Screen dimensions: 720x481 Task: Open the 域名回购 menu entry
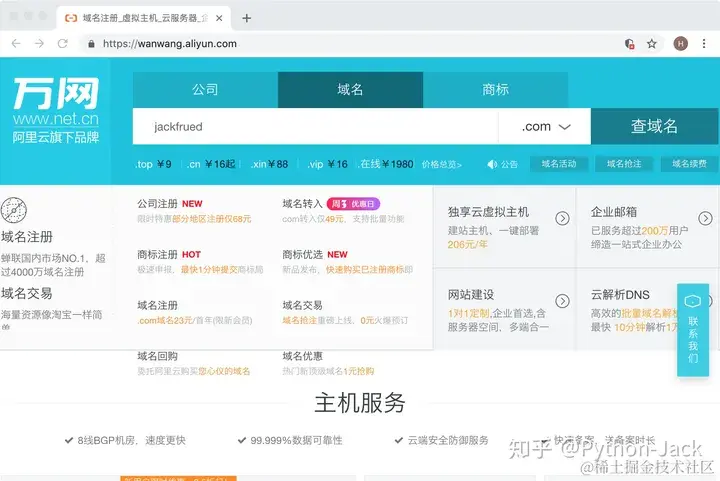[158, 356]
